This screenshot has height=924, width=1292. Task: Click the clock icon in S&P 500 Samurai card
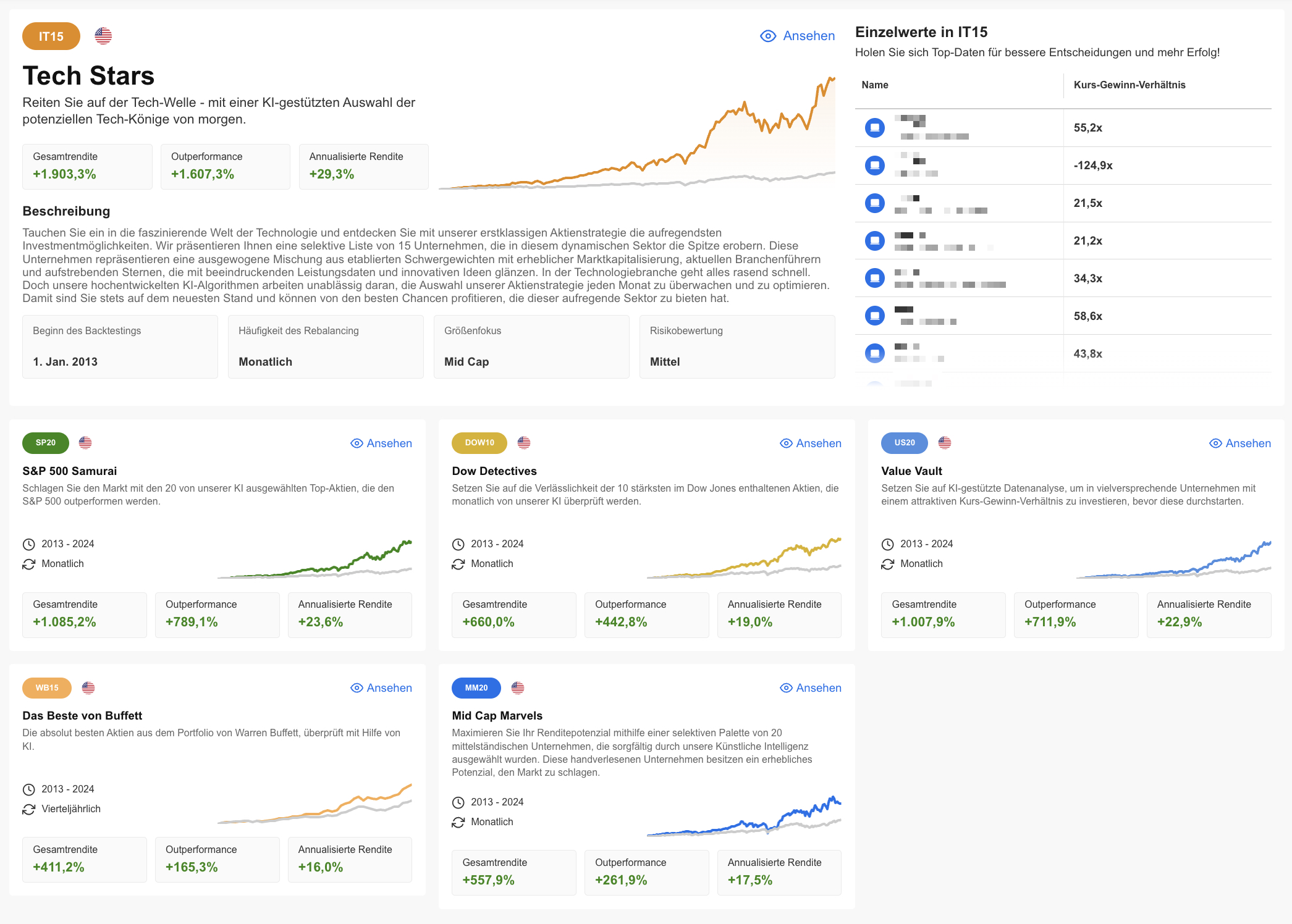pos(29,544)
